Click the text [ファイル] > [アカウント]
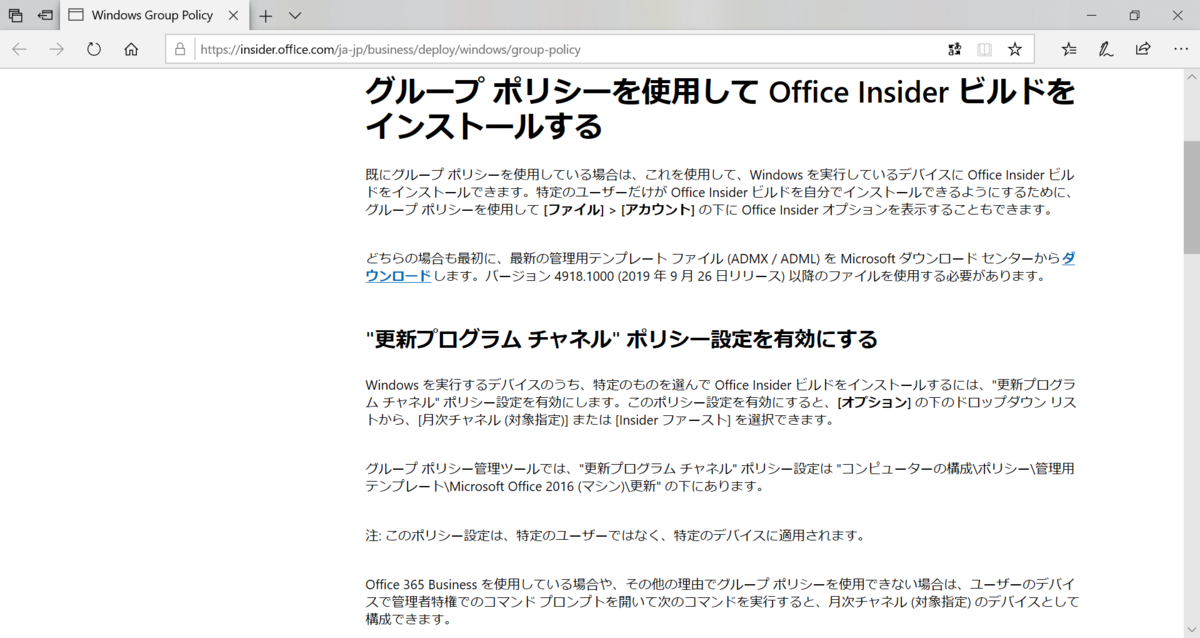The width and height of the screenshot is (1200, 638). (619, 209)
